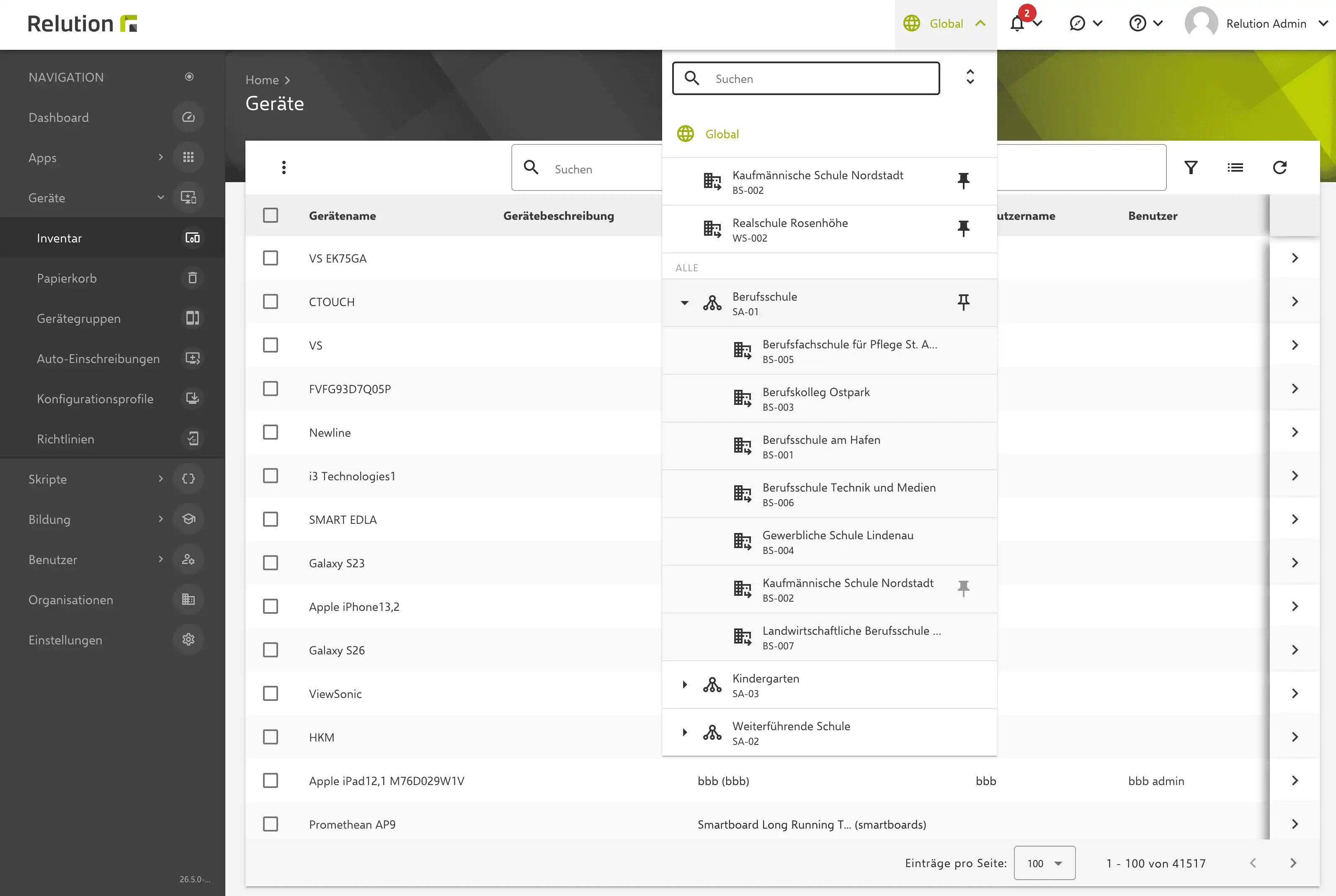
Task: Click the Bildung graduation cap icon
Action: pyautogui.click(x=188, y=519)
